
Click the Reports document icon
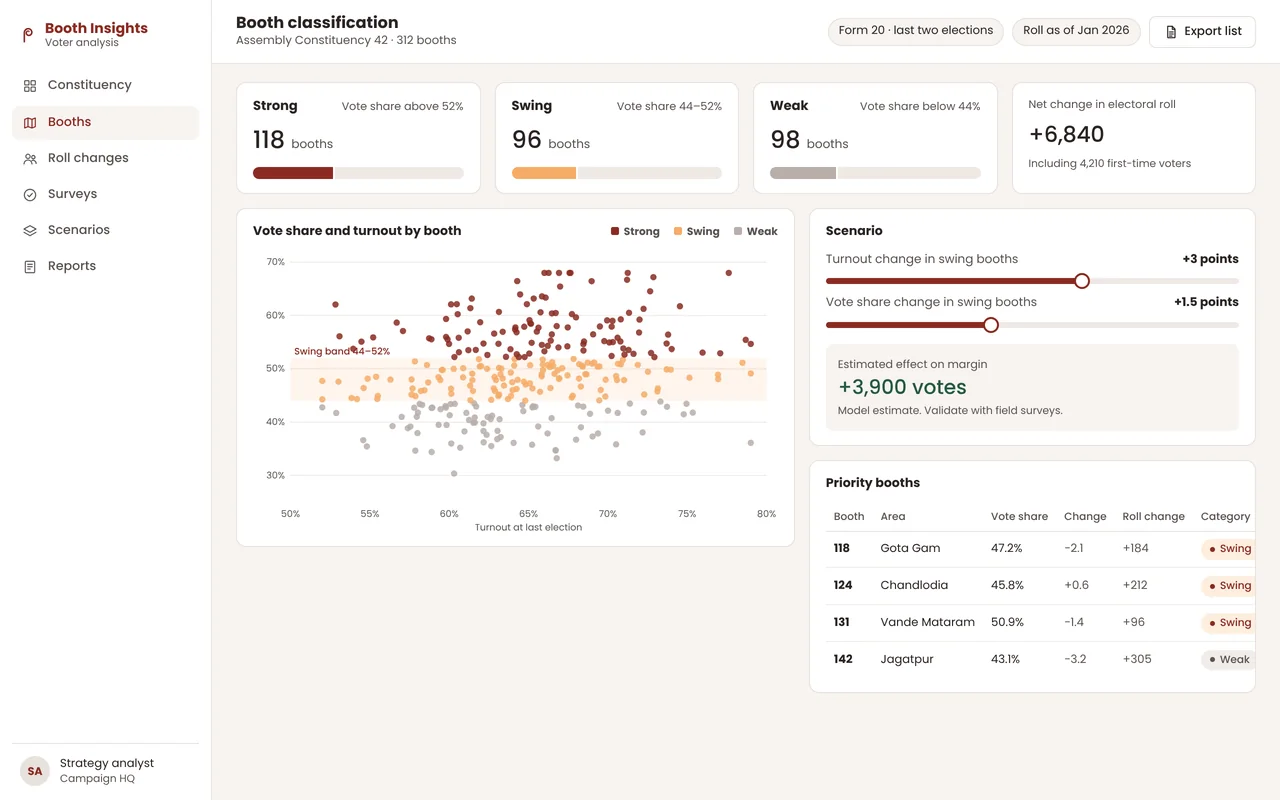coord(30,266)
